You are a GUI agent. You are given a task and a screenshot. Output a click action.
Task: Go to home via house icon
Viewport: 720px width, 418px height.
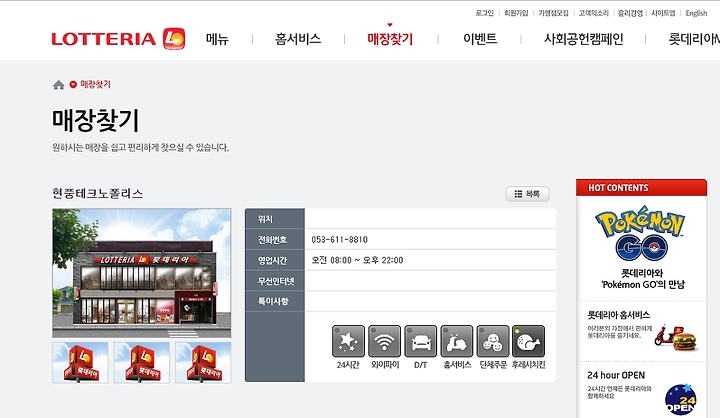[58, 85]
